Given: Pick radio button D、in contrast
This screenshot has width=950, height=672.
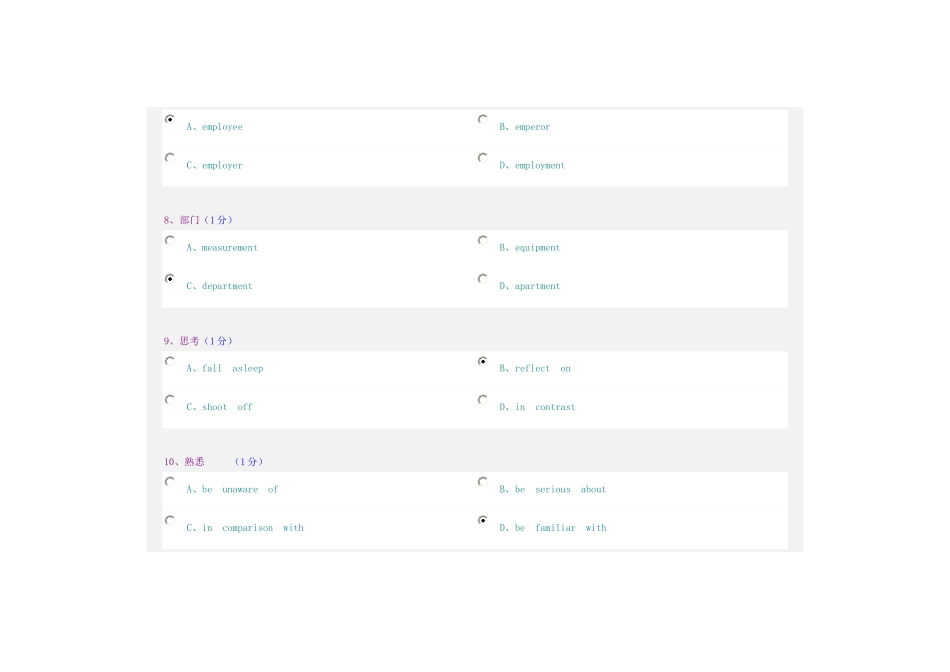Looking at the screenshot, I should [x=483, y=400].
